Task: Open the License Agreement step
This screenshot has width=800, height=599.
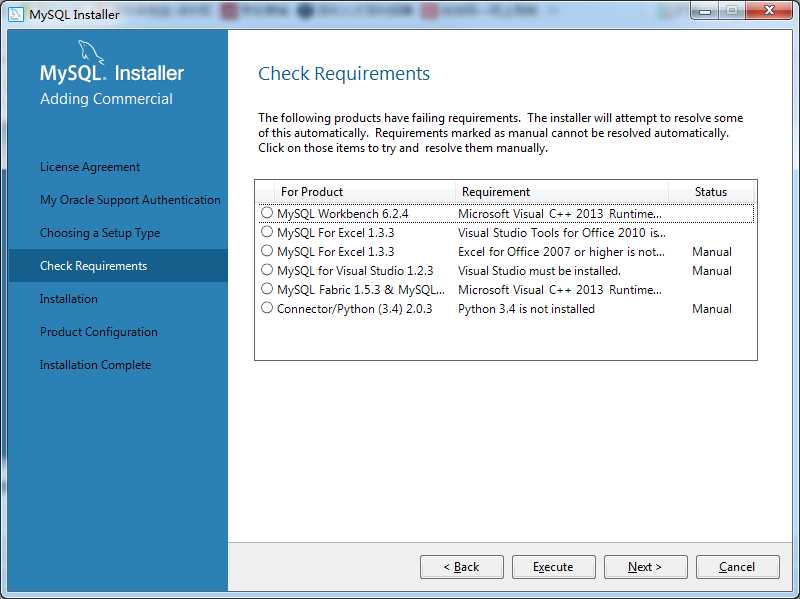Action: [90, 167]
